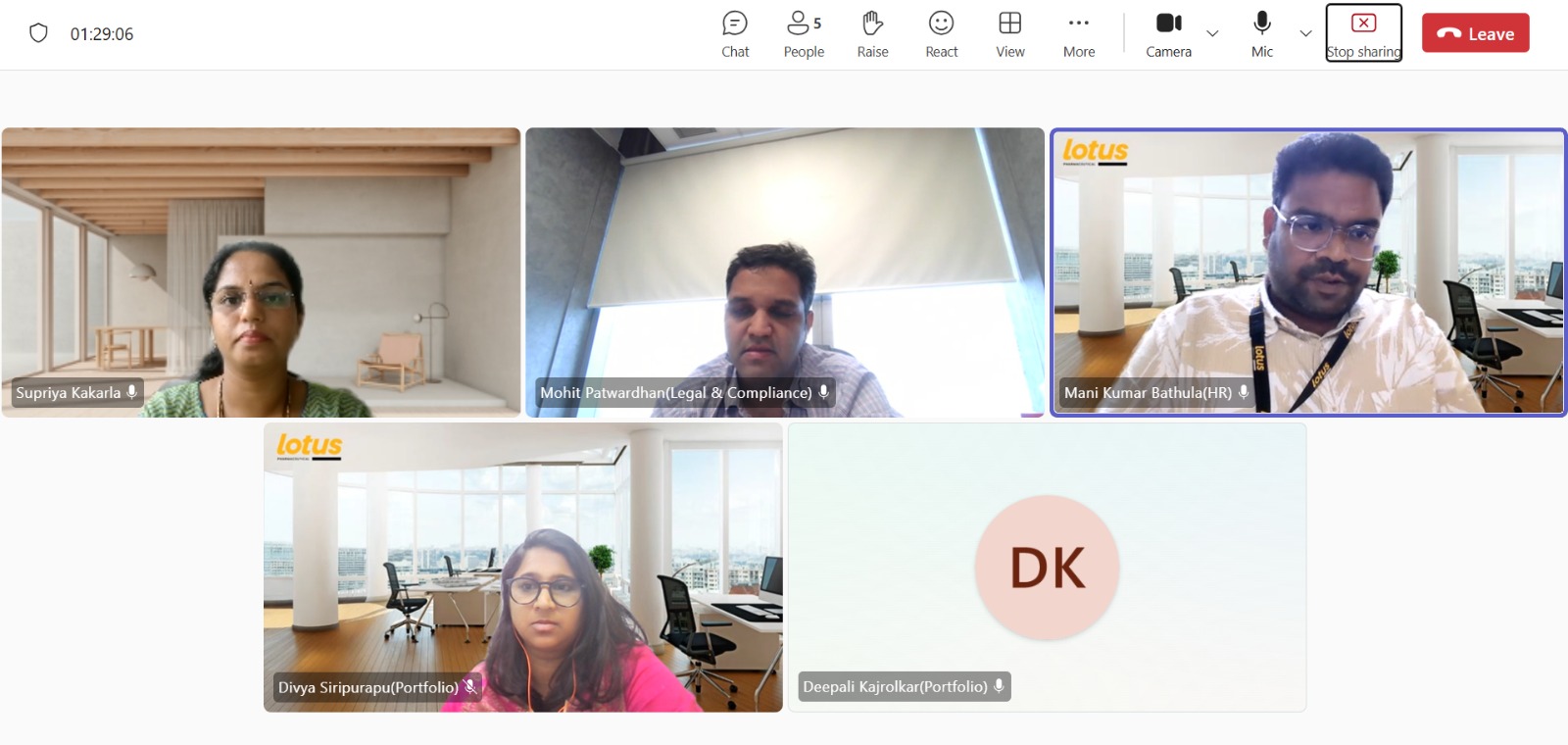Open the React emoji menu

[941, 34]
